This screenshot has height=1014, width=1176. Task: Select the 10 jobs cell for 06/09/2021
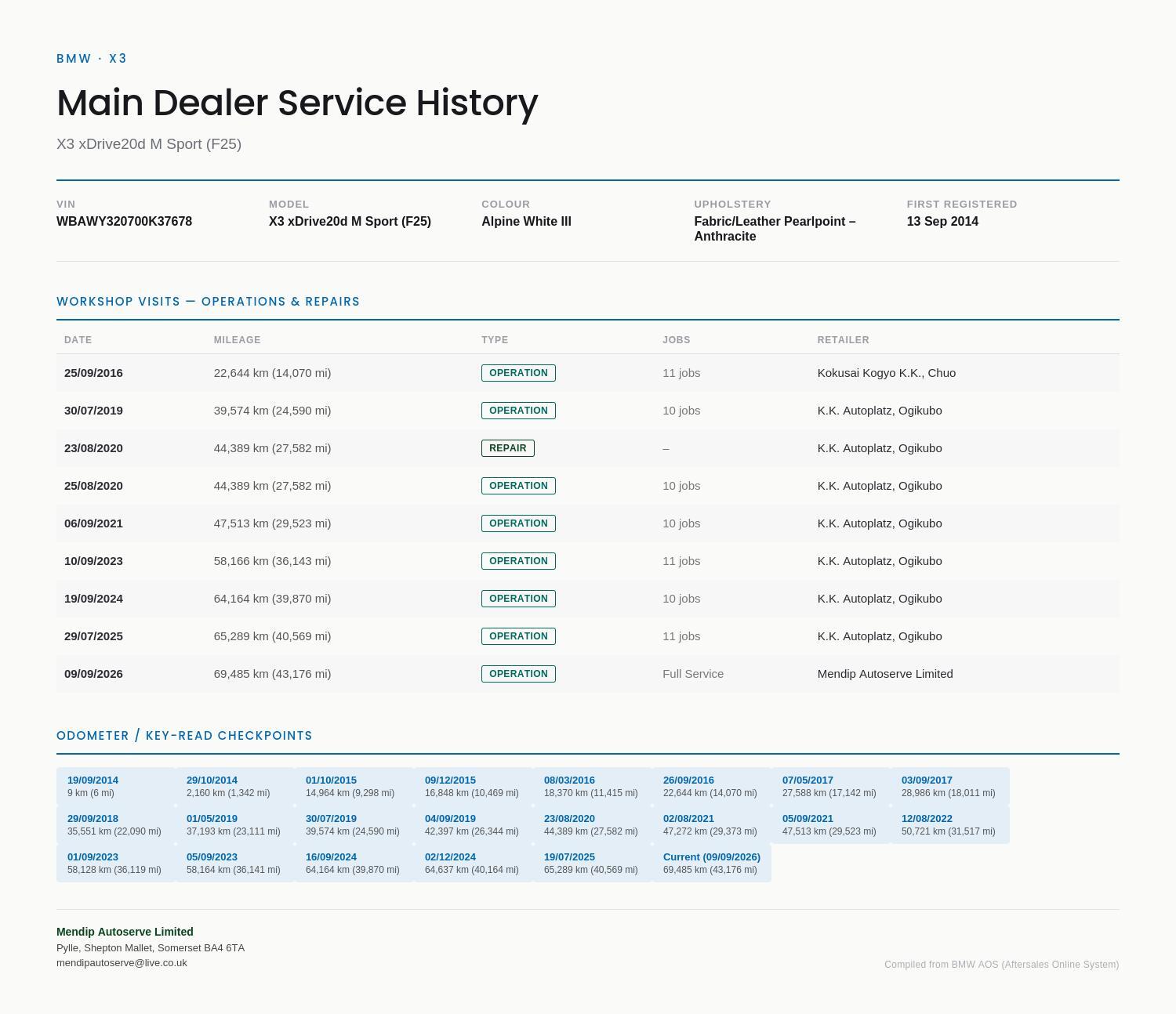point(681,523)
